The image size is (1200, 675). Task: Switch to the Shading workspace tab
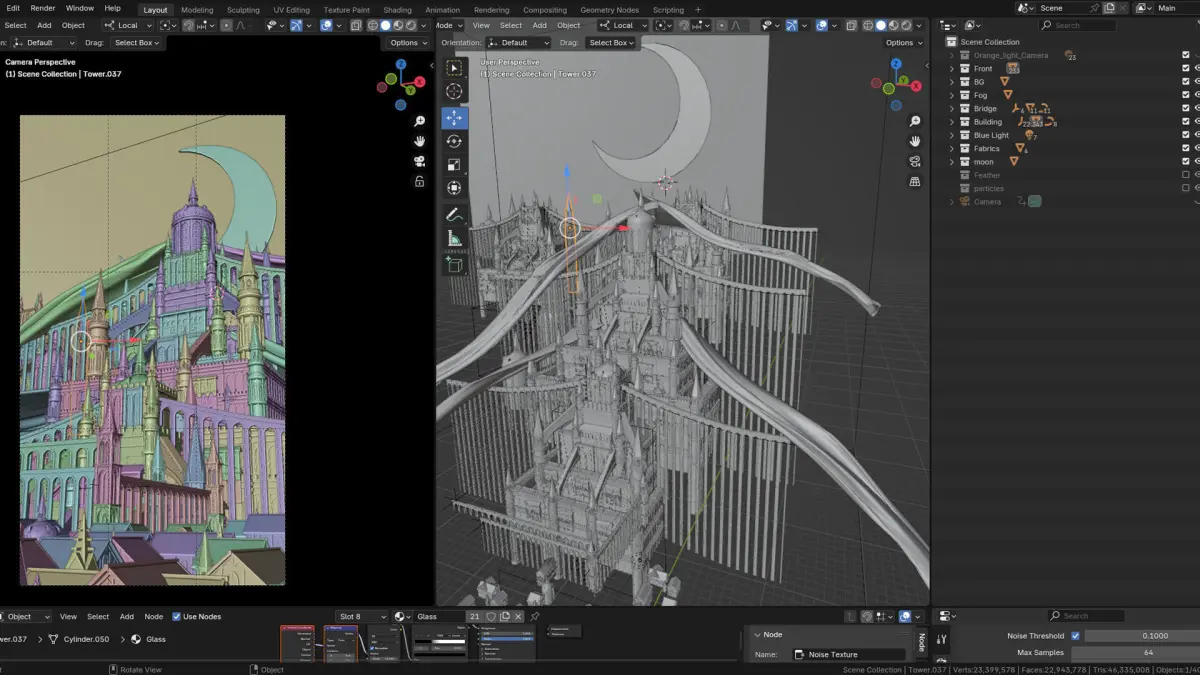click(x=397, y=10)
